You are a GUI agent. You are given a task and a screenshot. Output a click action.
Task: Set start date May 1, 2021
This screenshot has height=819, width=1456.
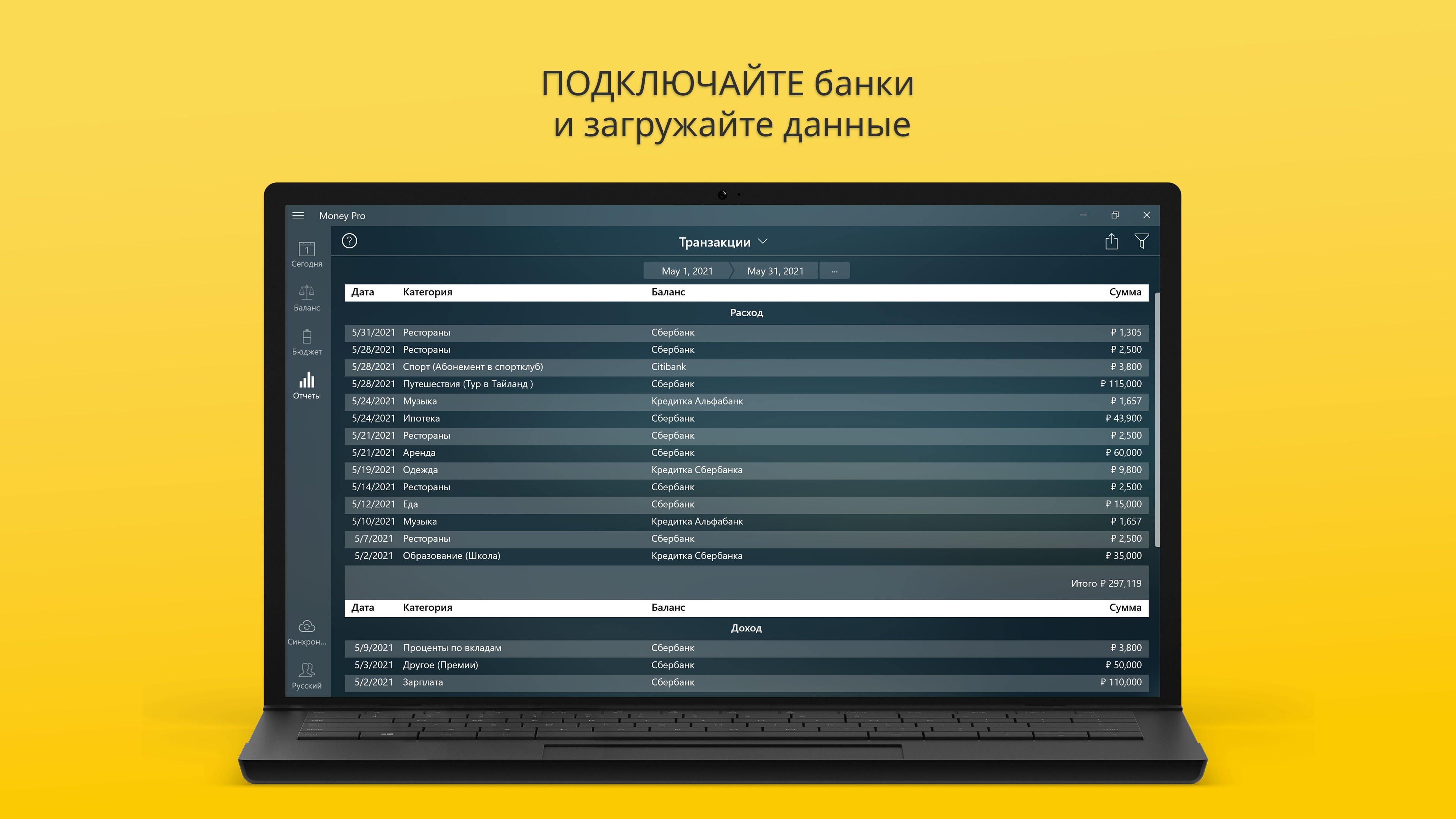pos(687,271)
